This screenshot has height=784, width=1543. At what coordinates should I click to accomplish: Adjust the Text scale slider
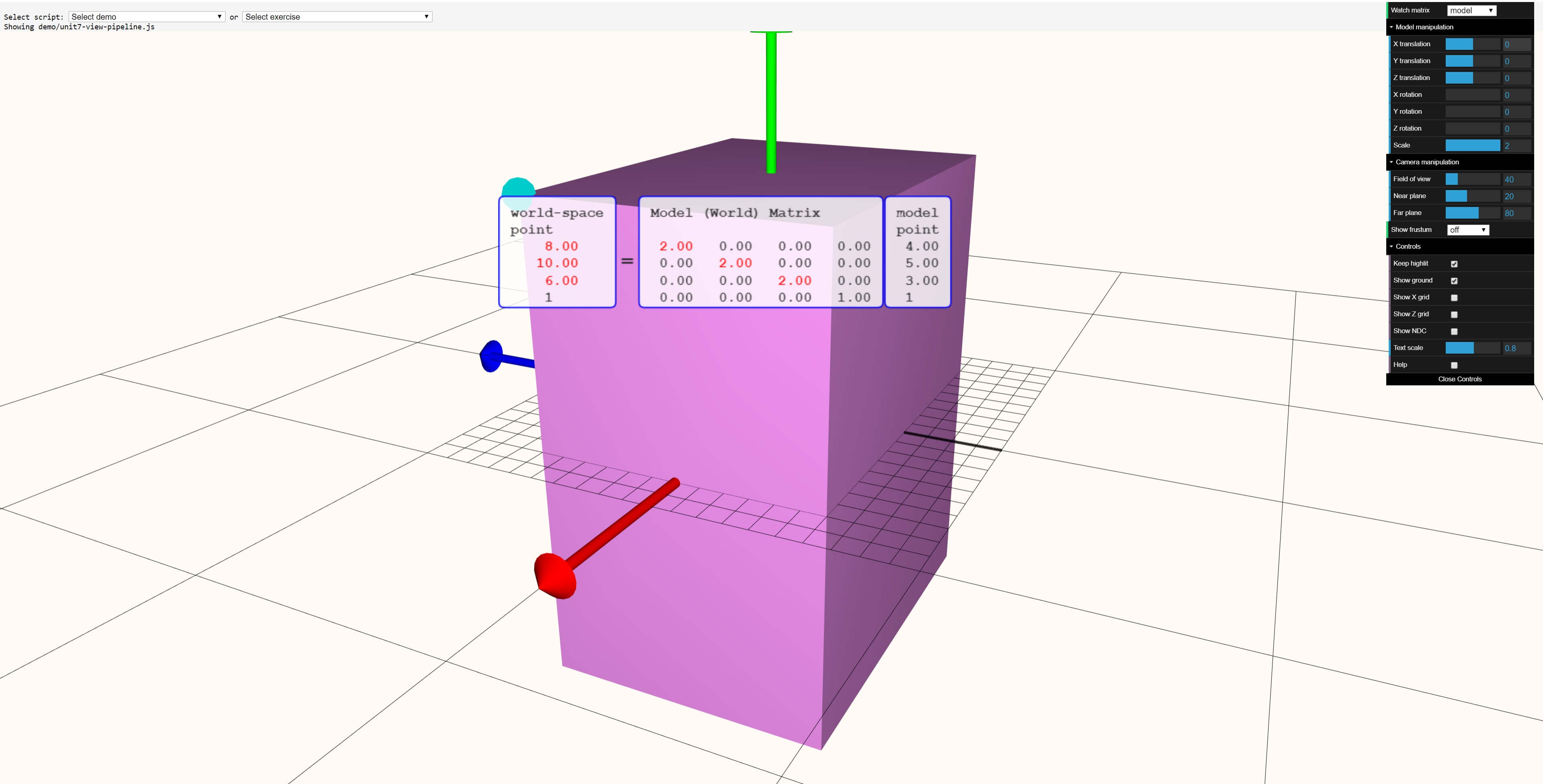tap(1472, 347)
